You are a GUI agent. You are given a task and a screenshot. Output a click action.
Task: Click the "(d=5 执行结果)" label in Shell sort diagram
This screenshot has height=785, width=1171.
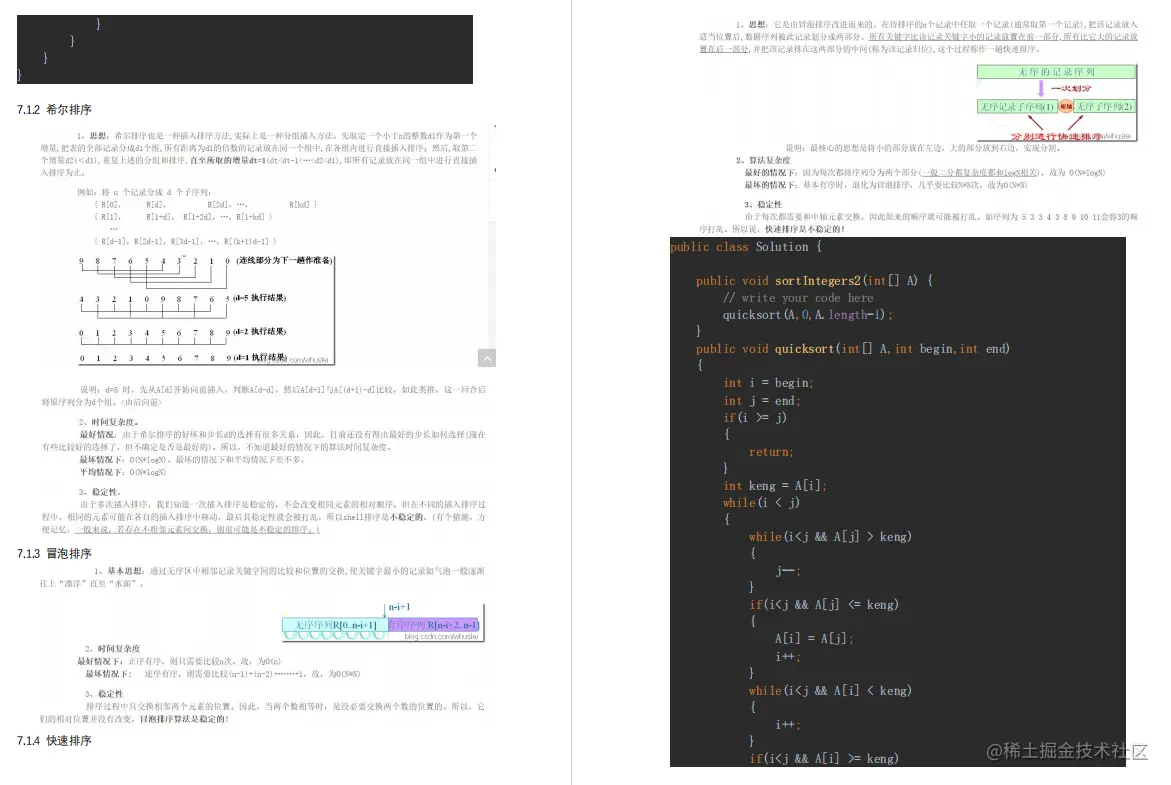[259, 297]
